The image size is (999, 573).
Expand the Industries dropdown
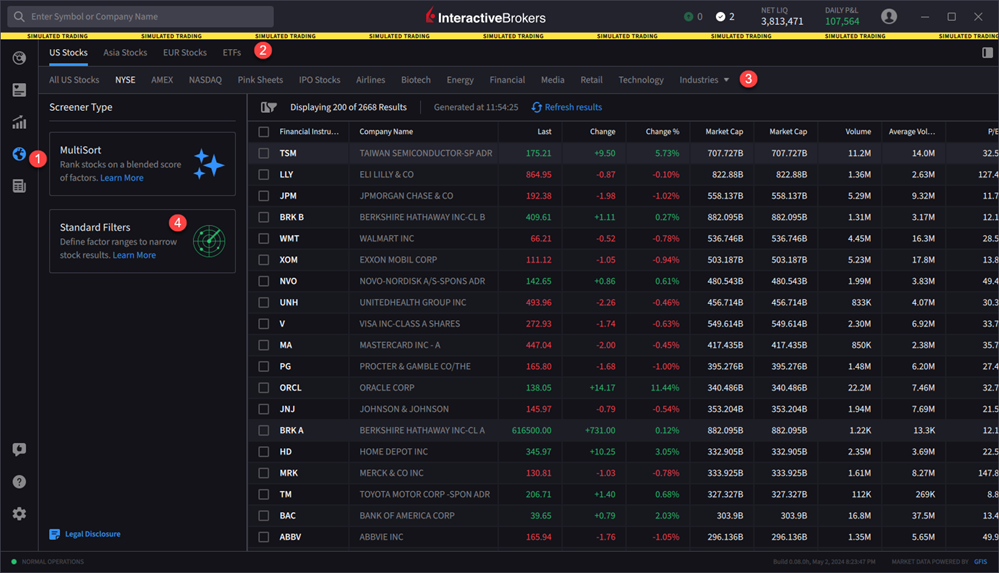[704, 80]
